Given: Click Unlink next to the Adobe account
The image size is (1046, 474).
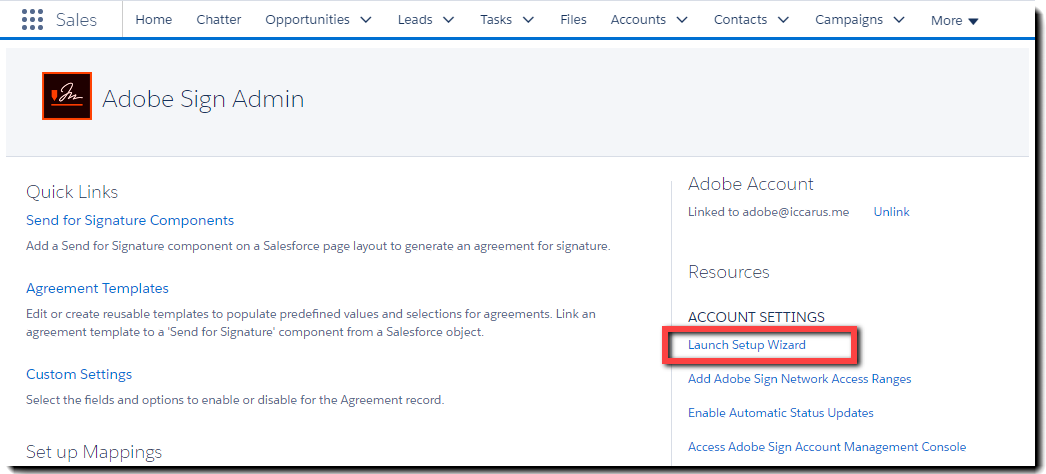Looking at the screenshot, I should pos(891,212).
